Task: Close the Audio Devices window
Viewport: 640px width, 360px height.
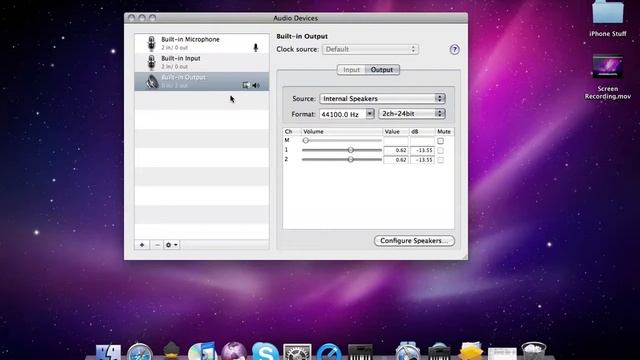Action: (x=131, y=18)
